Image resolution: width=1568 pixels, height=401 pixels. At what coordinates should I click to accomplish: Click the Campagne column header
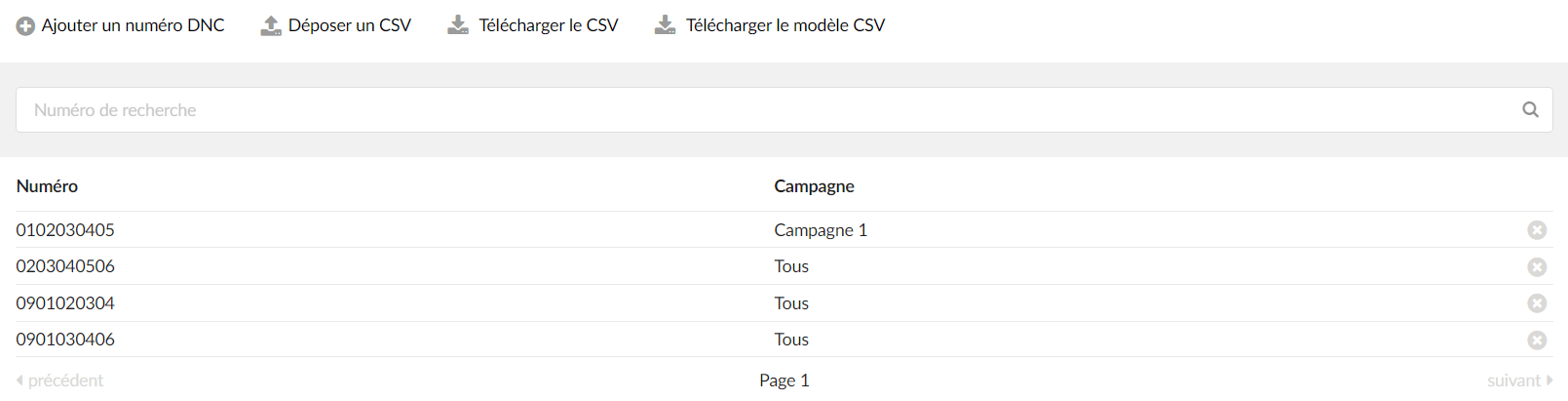pyautogui.click(x=814, y=186)
